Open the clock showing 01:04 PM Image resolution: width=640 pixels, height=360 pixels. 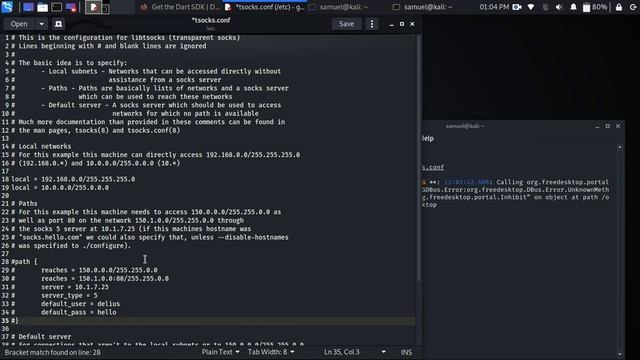[x=494, y=7]
